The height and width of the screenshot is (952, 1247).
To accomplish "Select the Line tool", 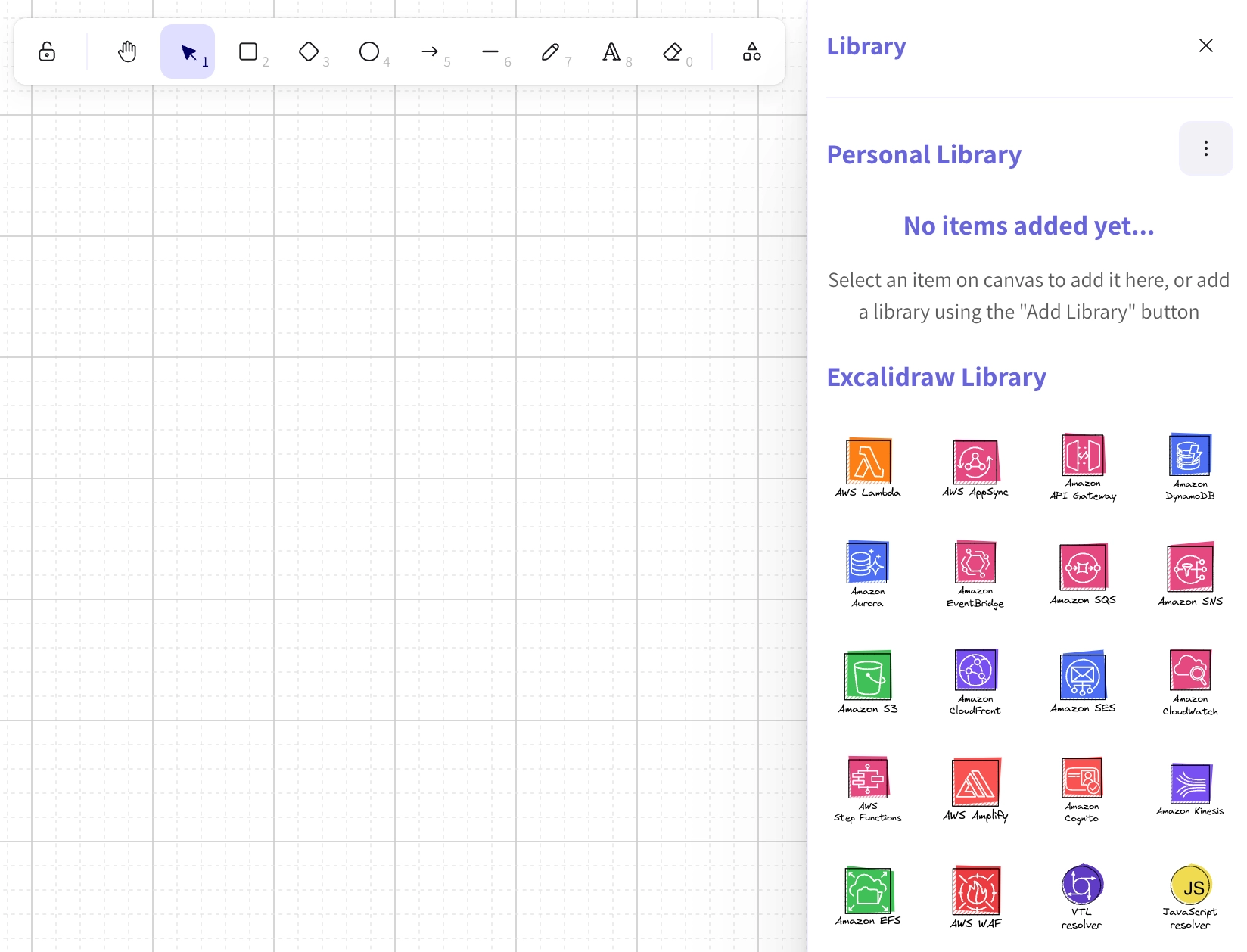I will coord(490,51).
